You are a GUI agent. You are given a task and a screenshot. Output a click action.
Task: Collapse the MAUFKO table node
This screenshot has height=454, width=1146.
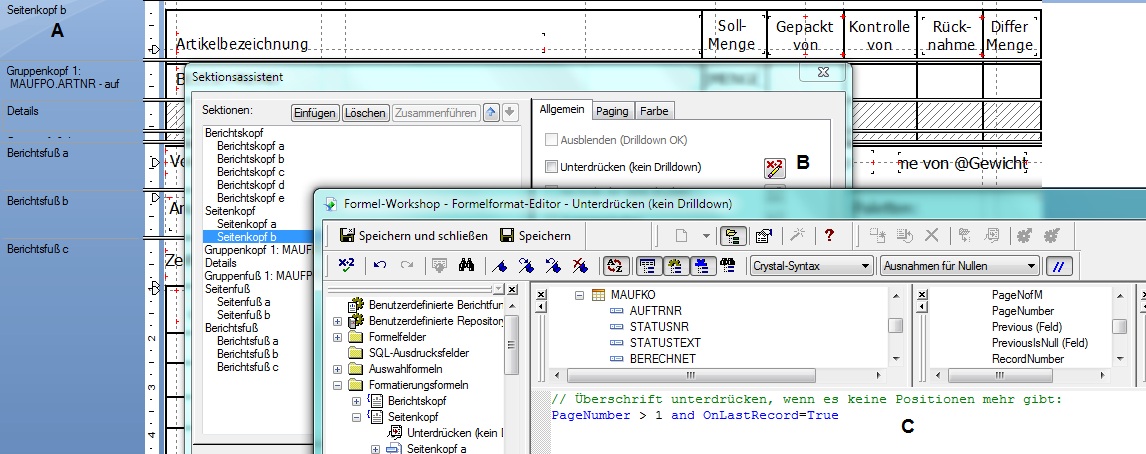(x=580, y=295)
